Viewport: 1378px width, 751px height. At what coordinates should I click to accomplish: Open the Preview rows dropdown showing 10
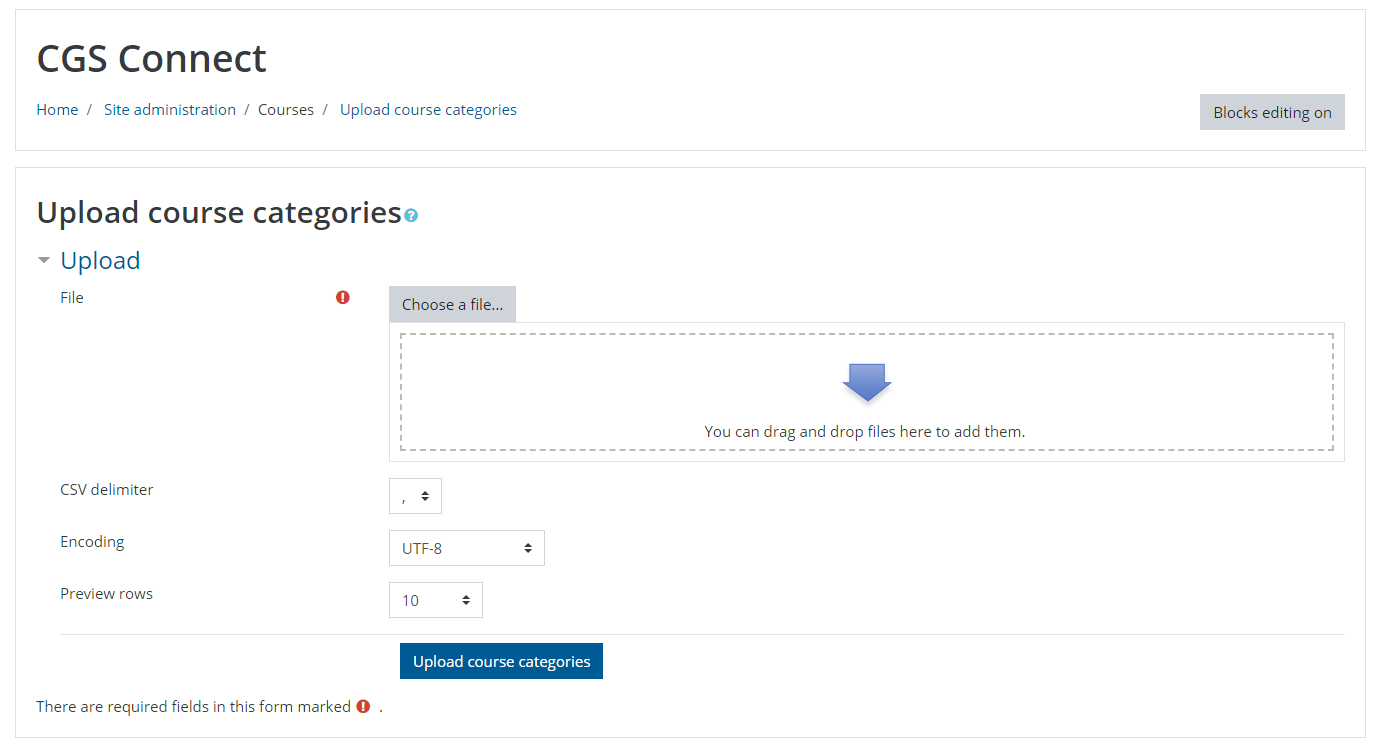pyautogui.click(x=435, y=600)
